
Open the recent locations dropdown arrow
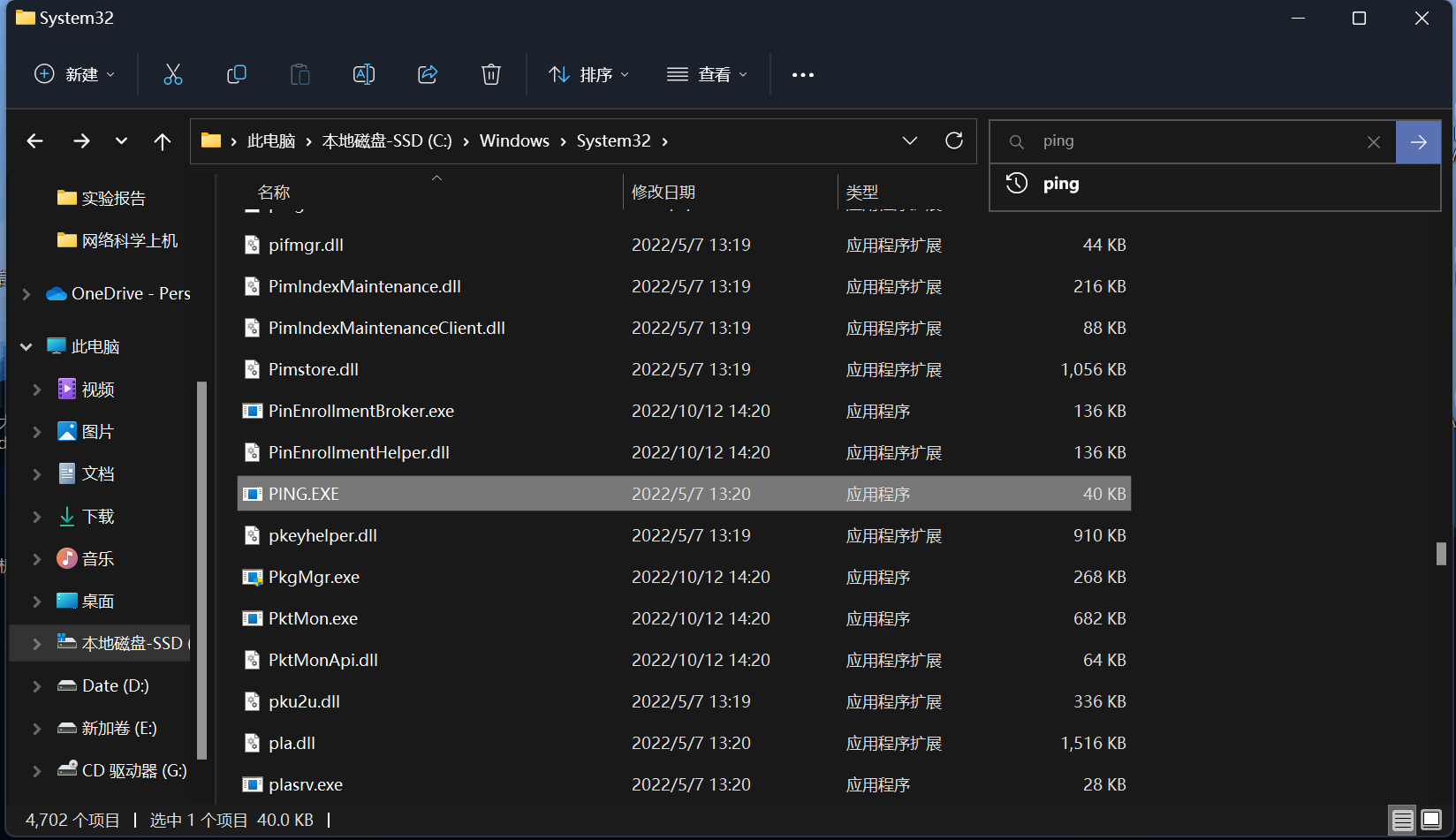pyautogui.click(x=121, y=141)
